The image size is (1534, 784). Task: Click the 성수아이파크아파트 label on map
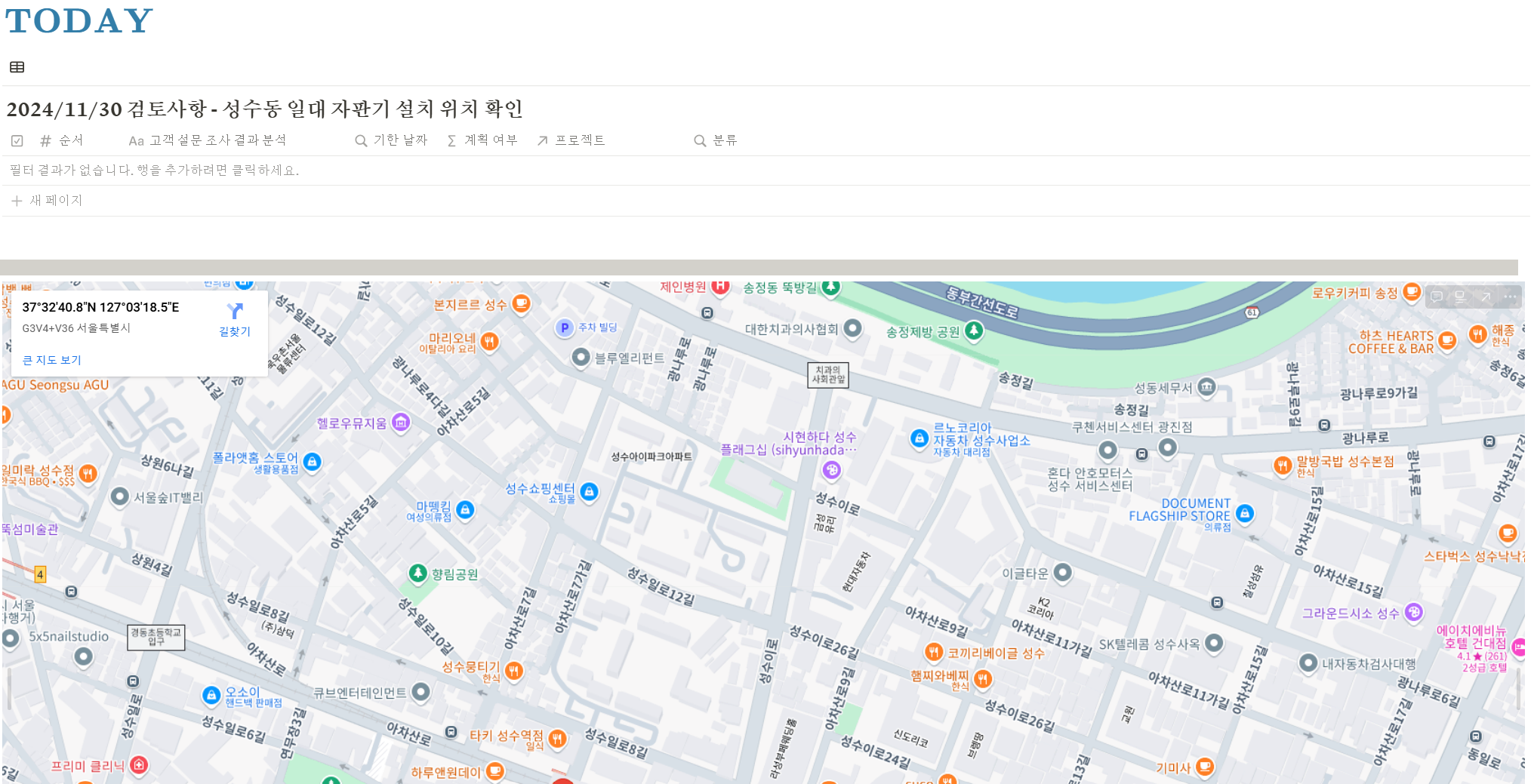pos(651,457)
